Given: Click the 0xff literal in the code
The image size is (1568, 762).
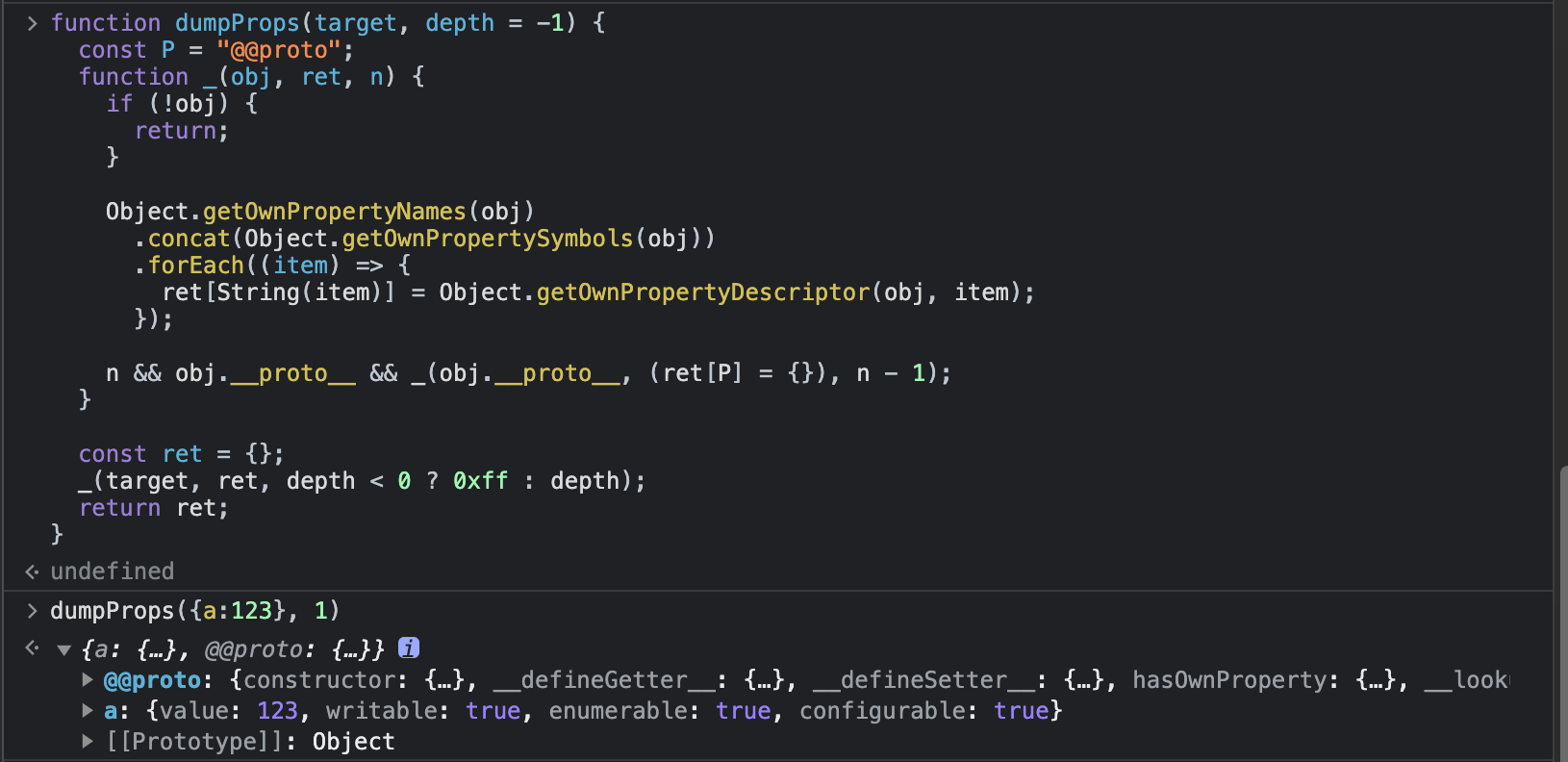Looking at the screenshot, I should (480, 481).
